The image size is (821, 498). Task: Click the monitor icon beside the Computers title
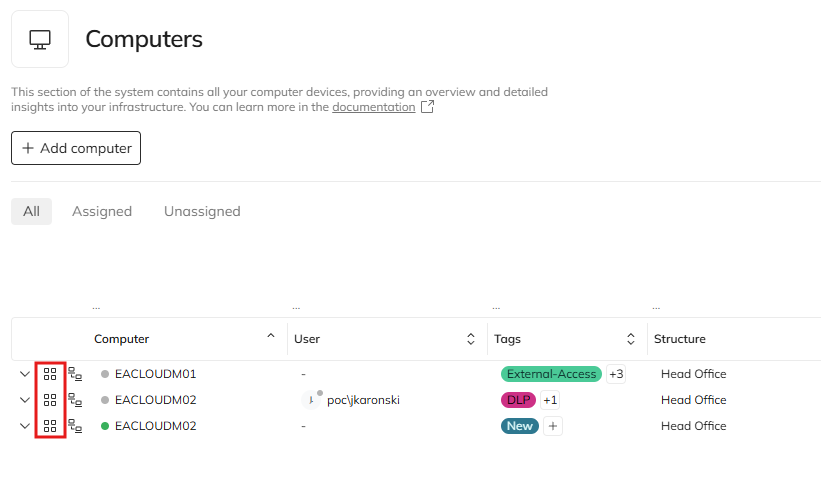click(x=40, y=40)
